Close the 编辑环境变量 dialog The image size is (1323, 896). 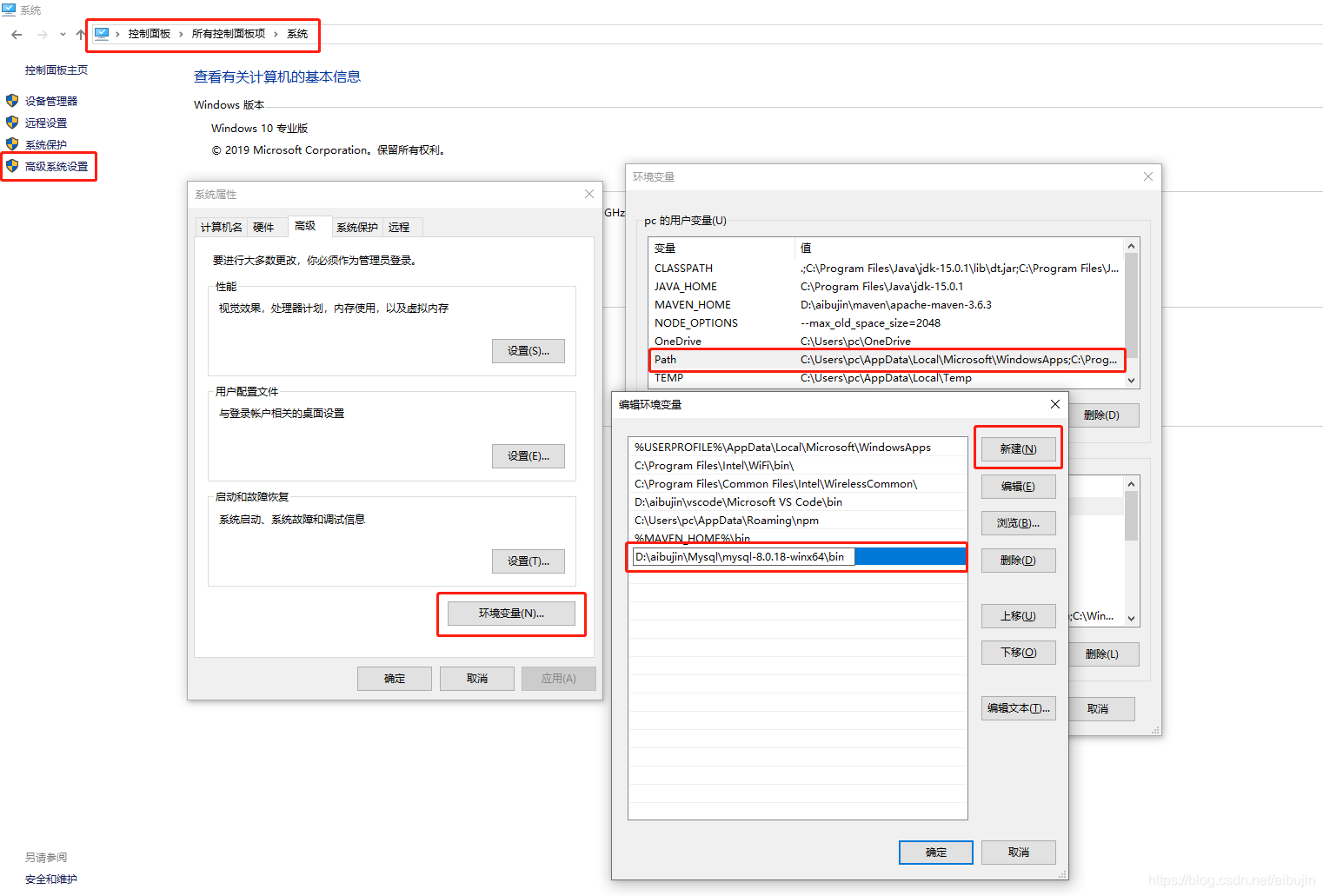click(x=1055, y=404)
